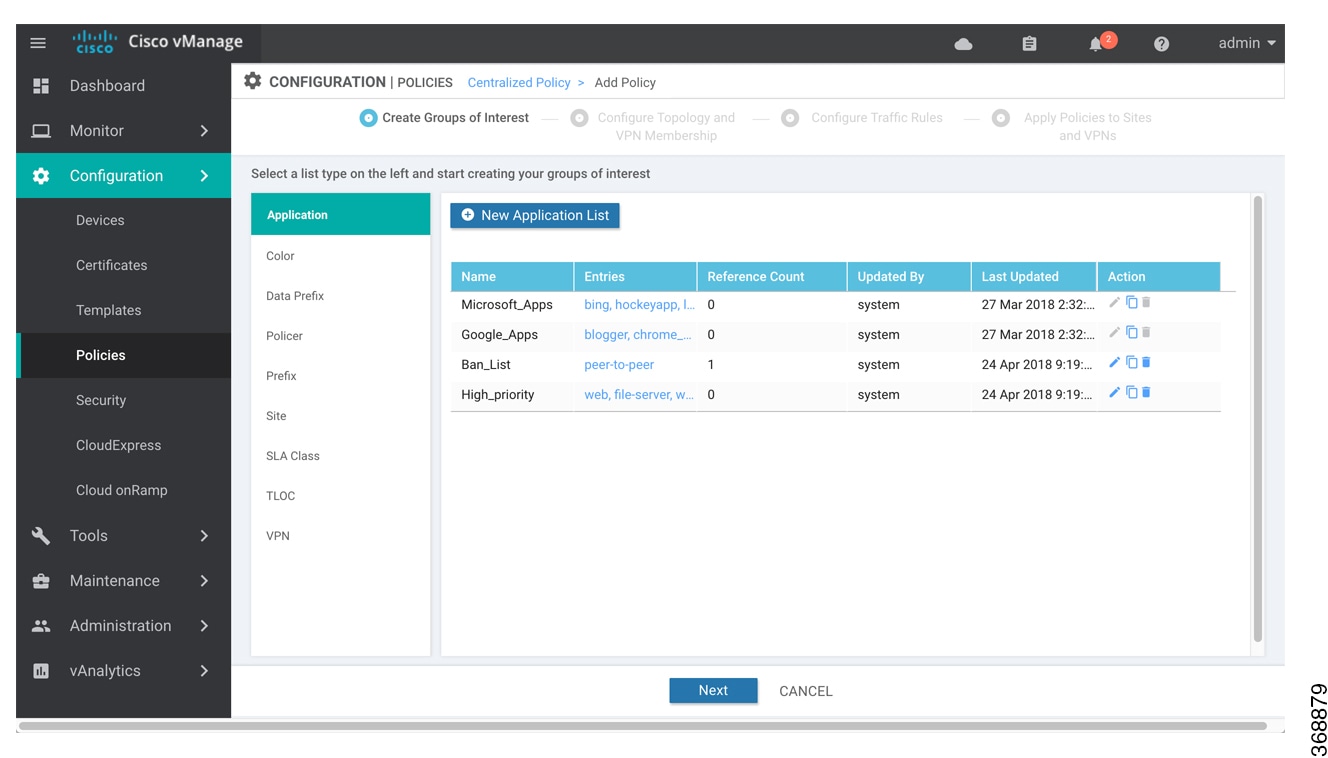Sort by the Reference Count column header

[772, 277]
